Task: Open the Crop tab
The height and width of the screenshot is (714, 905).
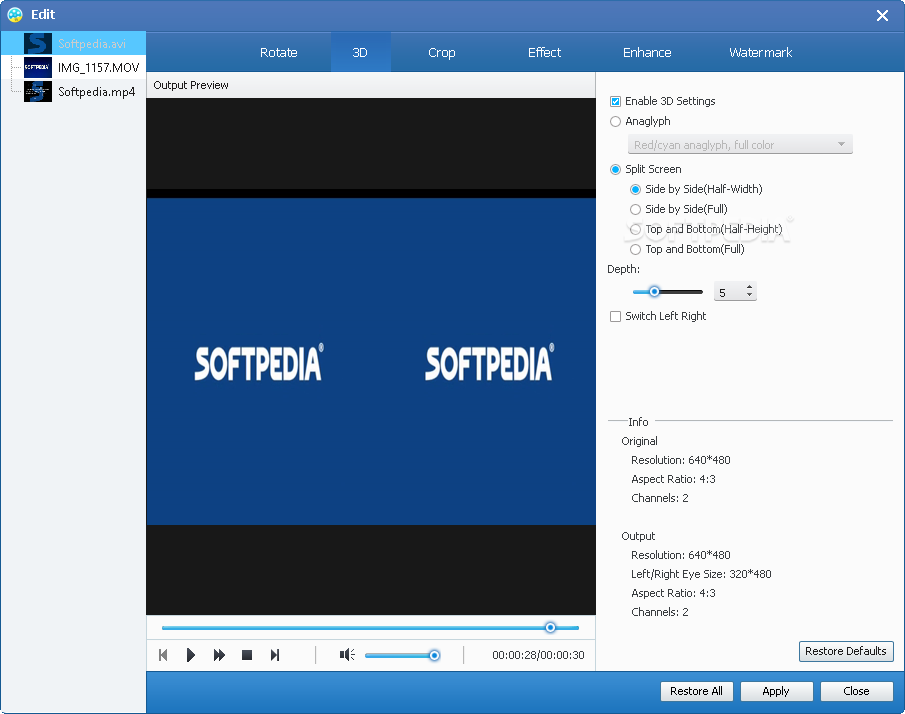Action: (x=442, y=53)
